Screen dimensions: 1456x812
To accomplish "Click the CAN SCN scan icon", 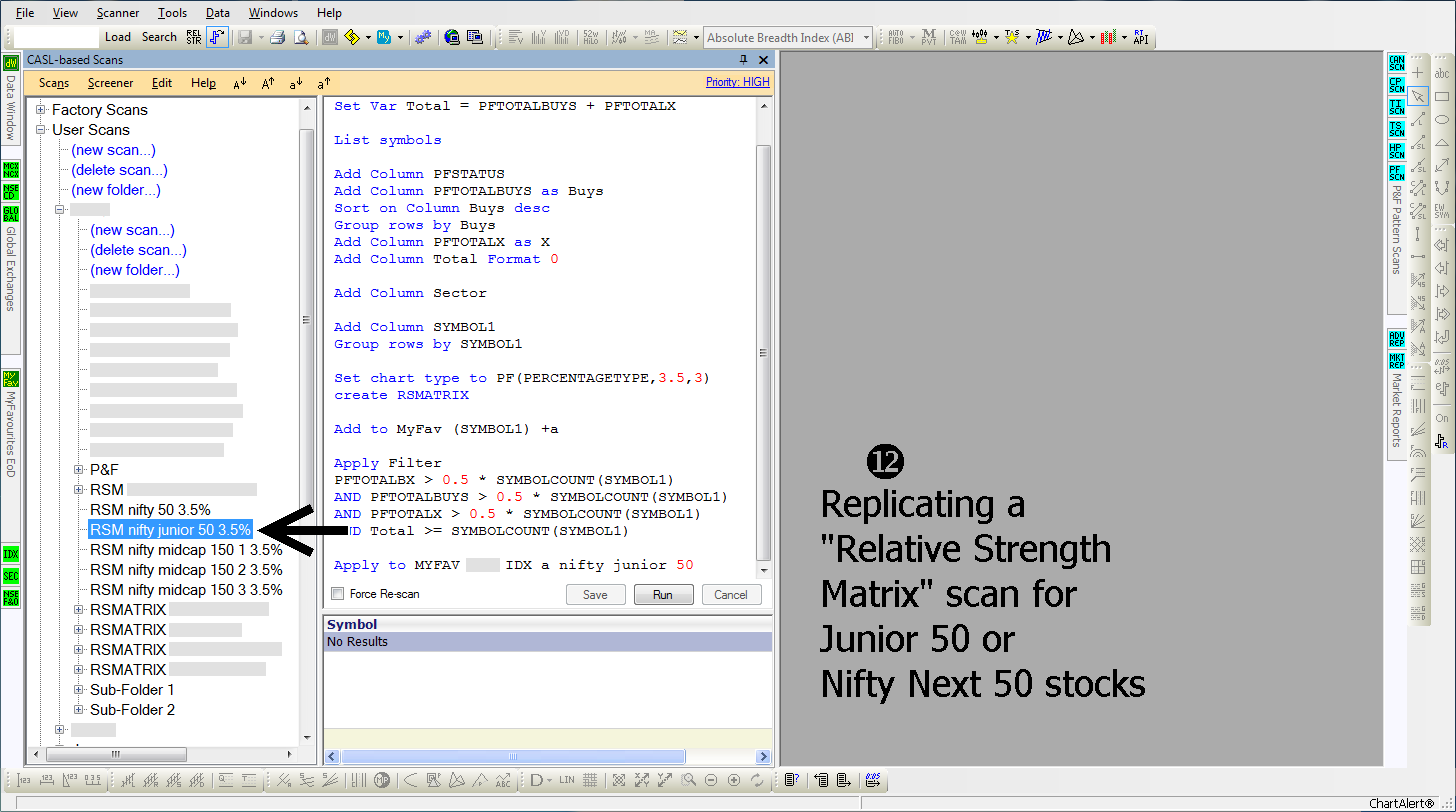I will pos(1397,62).
